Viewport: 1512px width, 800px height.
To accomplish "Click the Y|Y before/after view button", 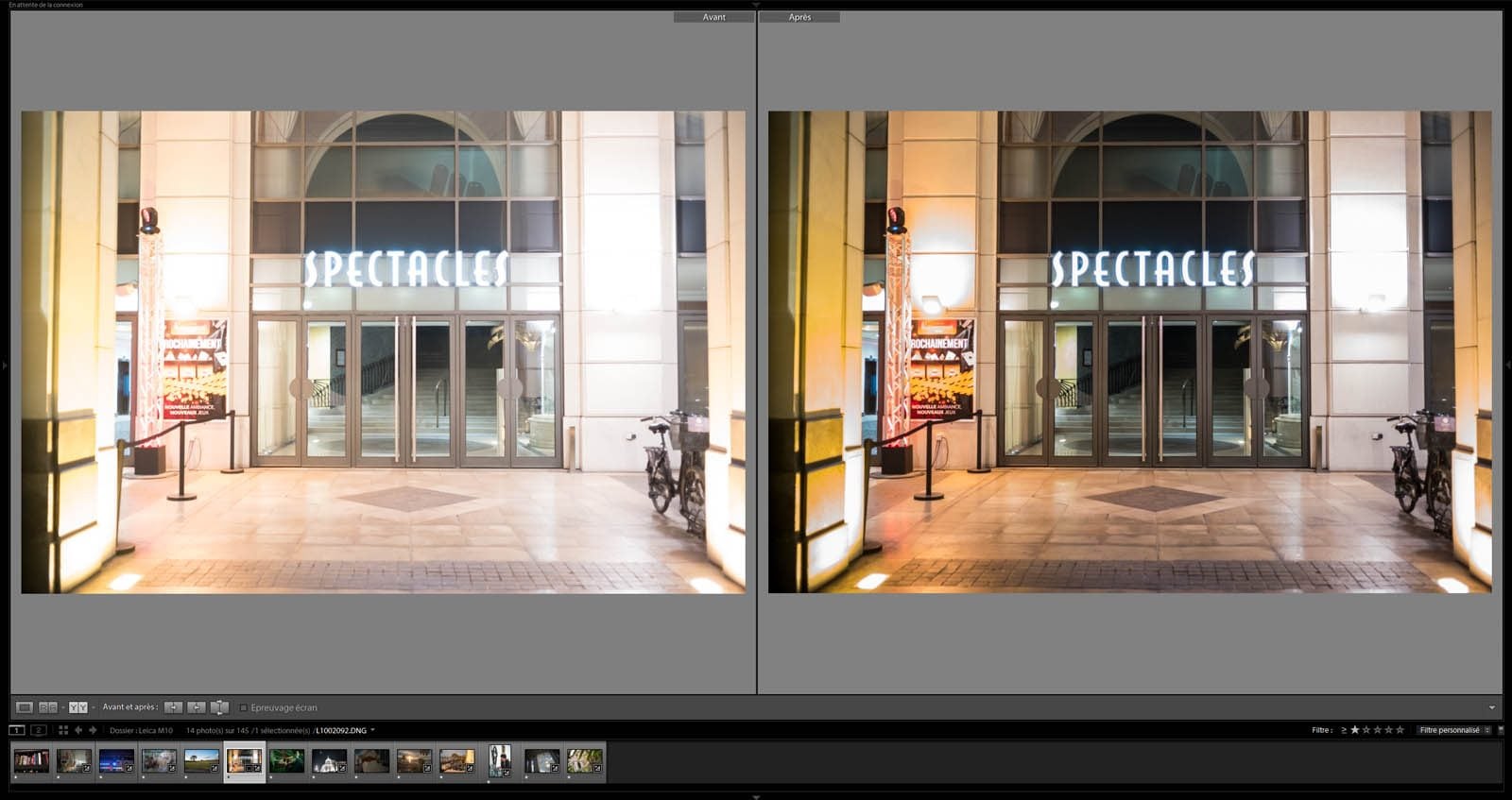I will (77, 707).
